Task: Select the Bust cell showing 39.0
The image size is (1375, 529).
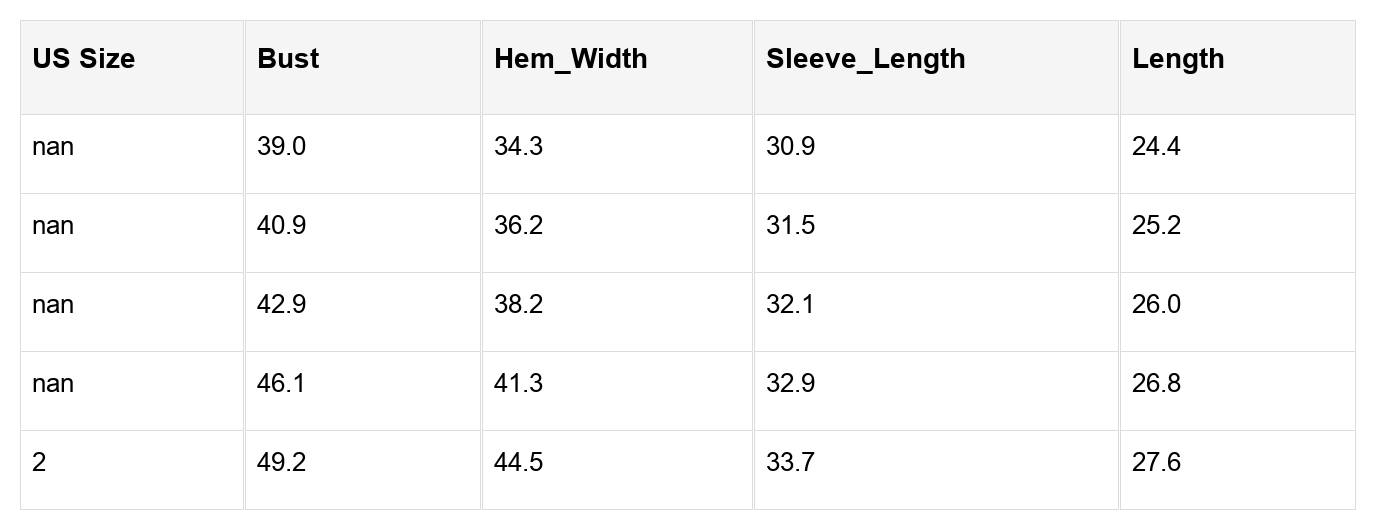Action: click(282, 147)
